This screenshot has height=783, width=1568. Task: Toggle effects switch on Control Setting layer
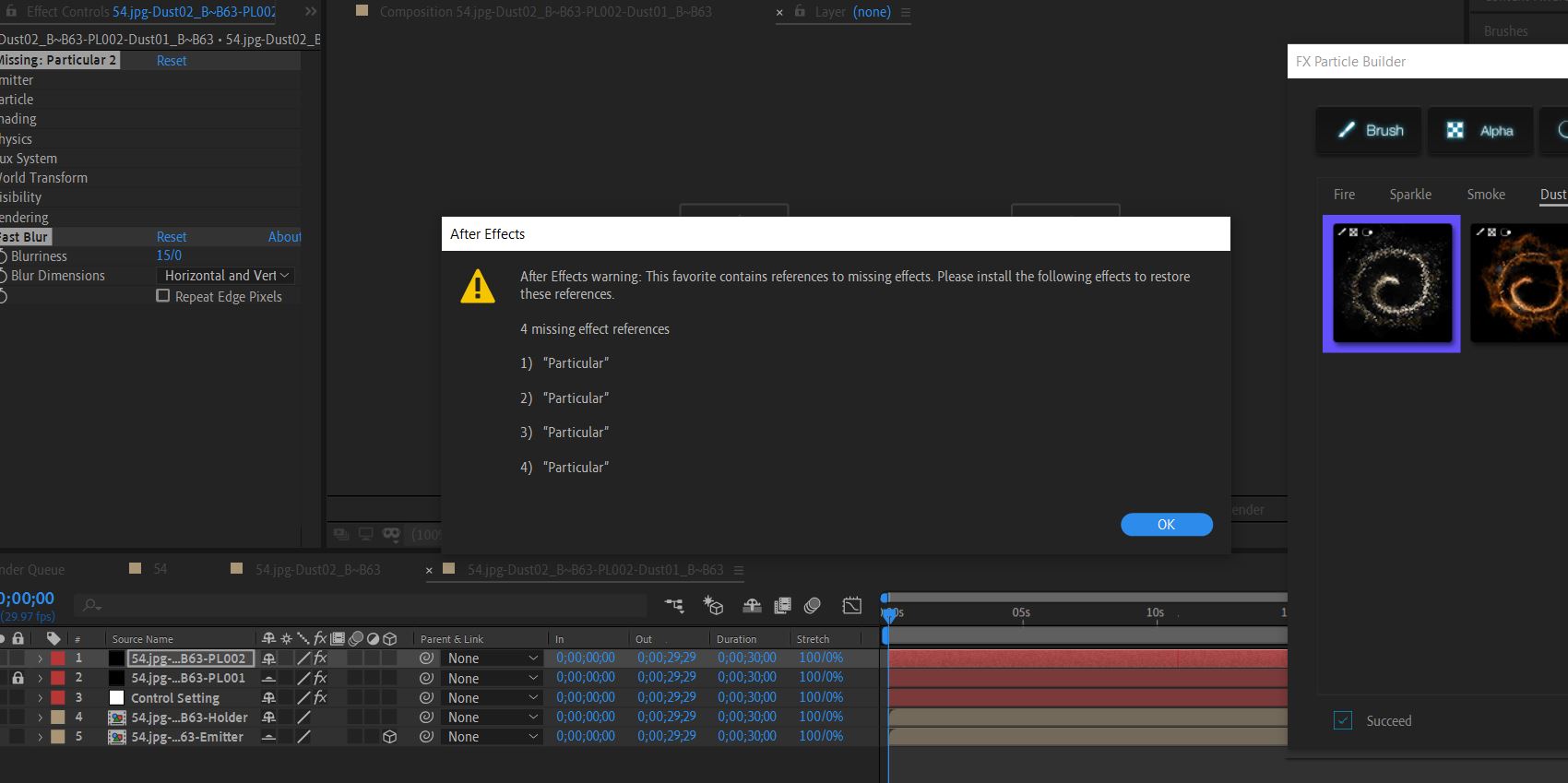click(x=320, y=697)
